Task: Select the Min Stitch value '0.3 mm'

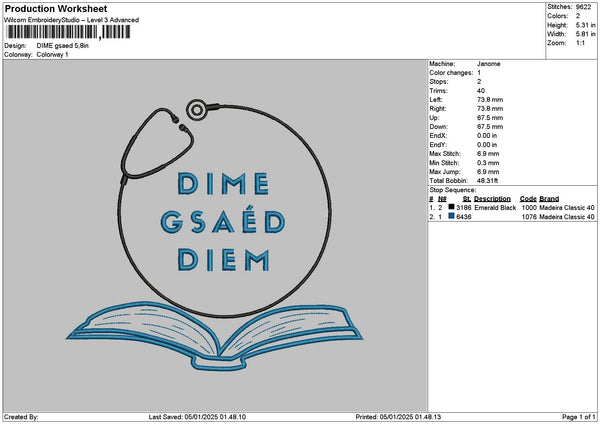Action: point(488,163)
